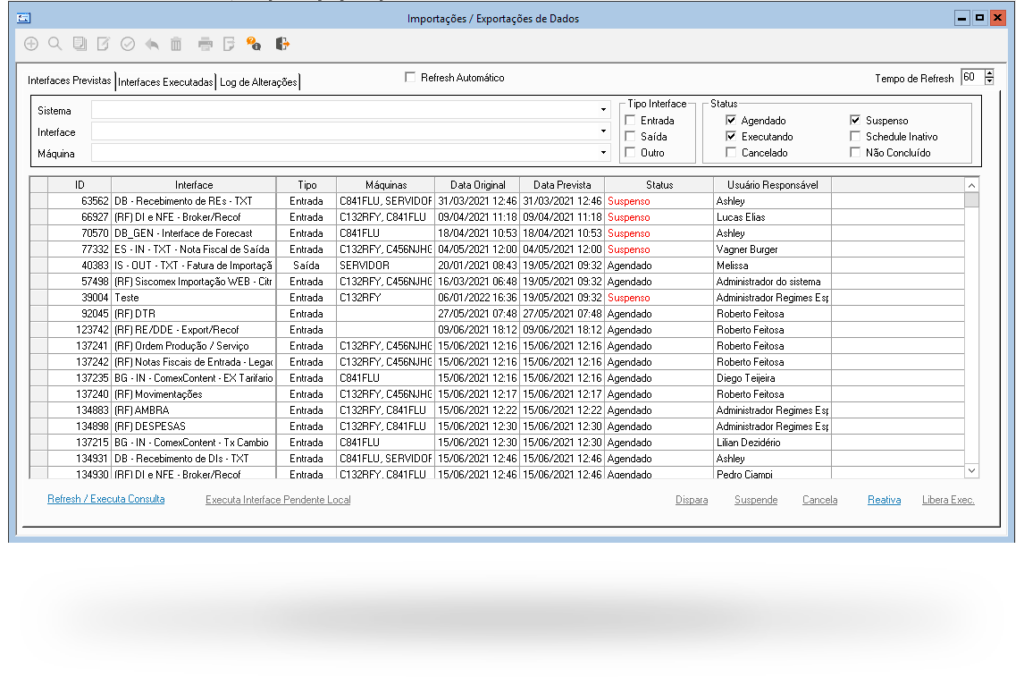The height and width of the screenshot is (684, 1024).
Task: Click the trash delete icon
Action: tap(176, 44)
